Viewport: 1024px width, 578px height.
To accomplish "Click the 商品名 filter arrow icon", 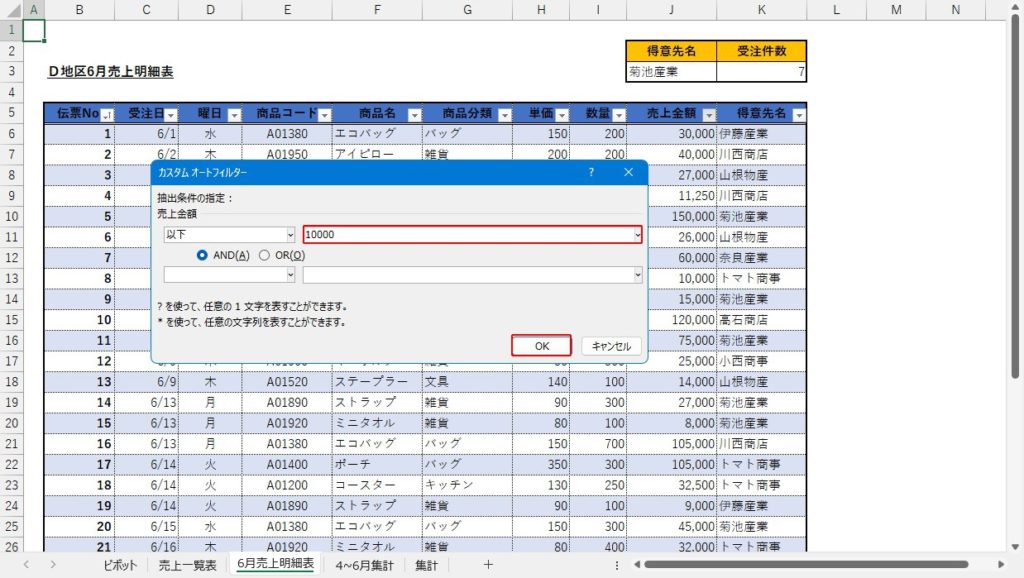I will (413, 115).
